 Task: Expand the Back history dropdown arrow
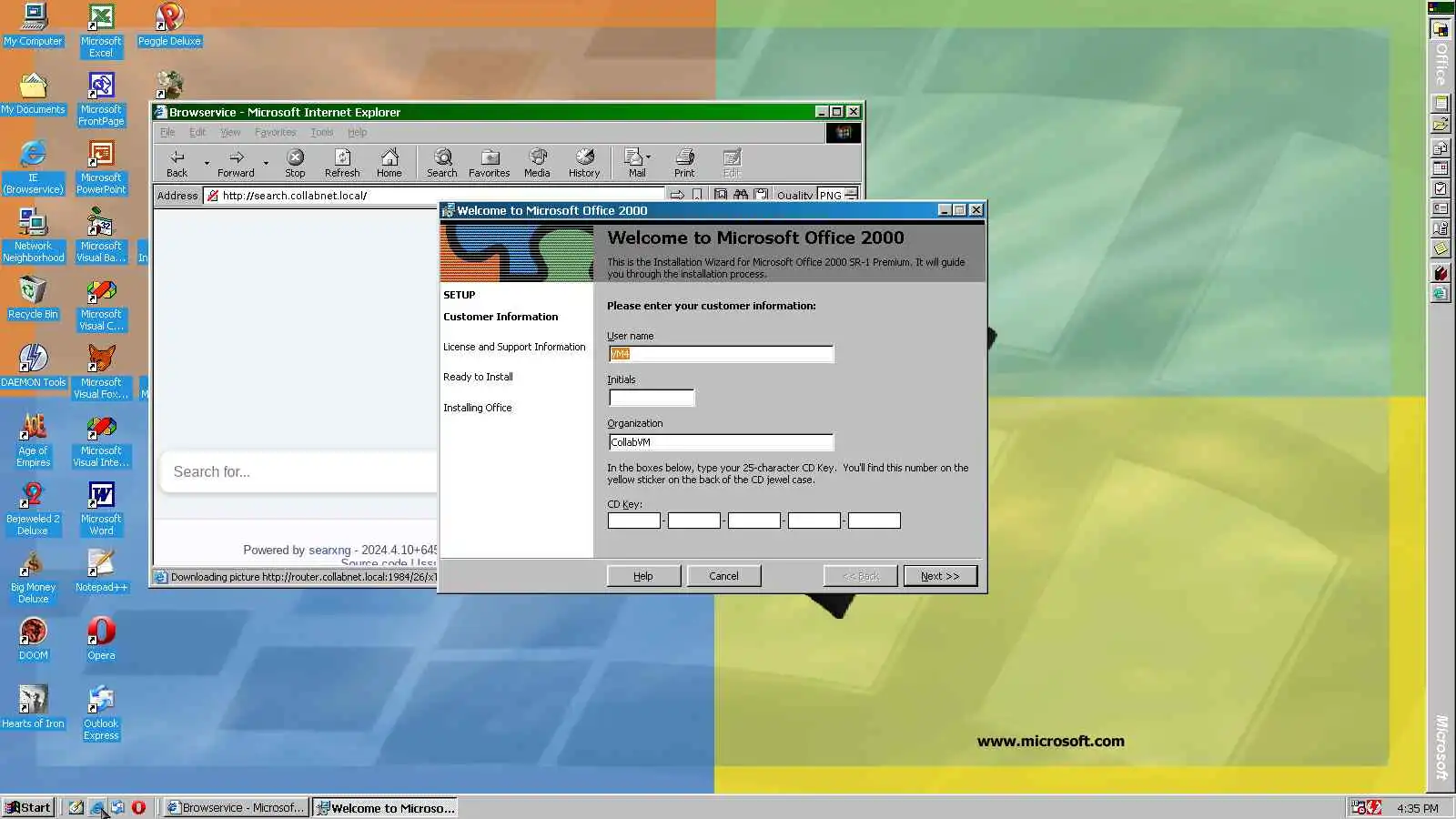click(207, 163)
